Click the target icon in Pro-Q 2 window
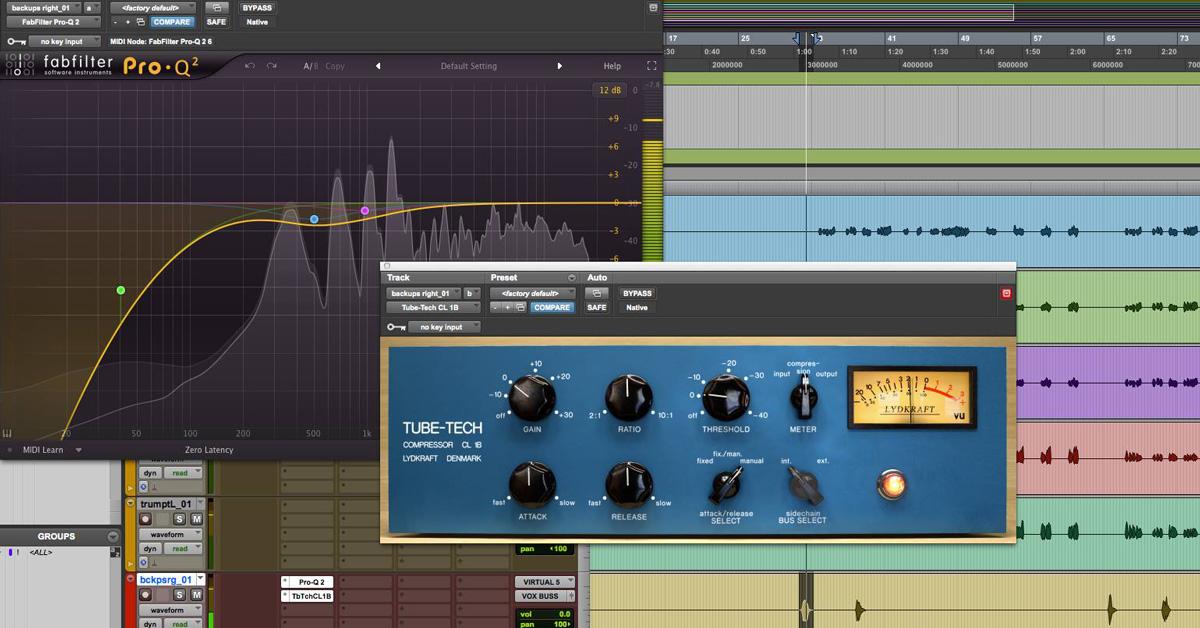Viewport: 1200px width, 628px height. [x=653, y=8]
